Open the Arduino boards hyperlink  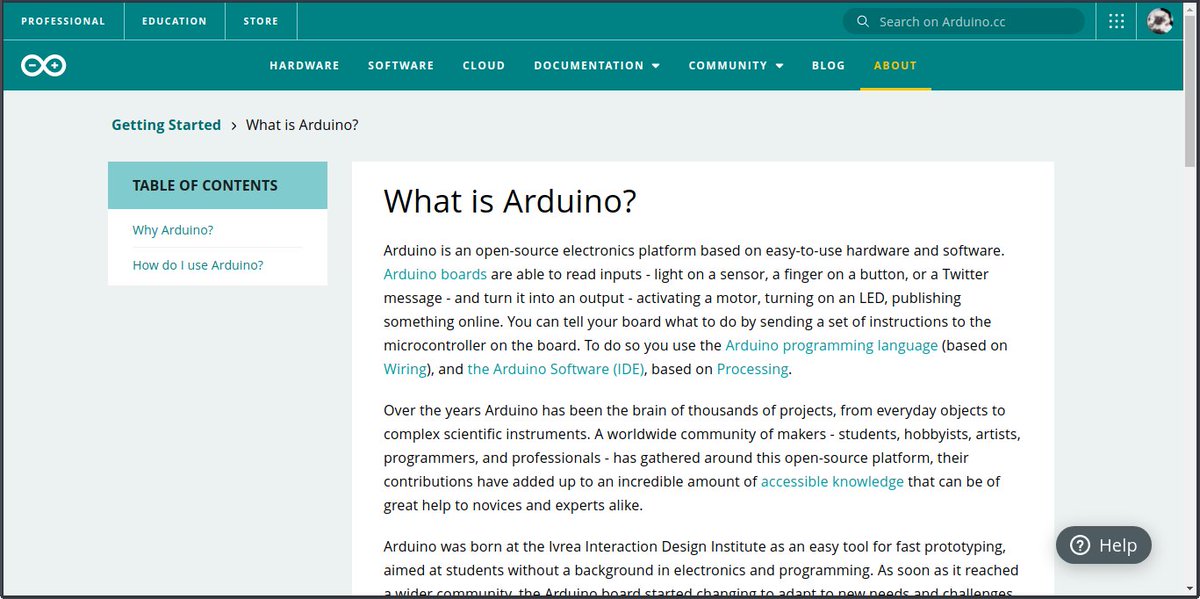(435, 274)
